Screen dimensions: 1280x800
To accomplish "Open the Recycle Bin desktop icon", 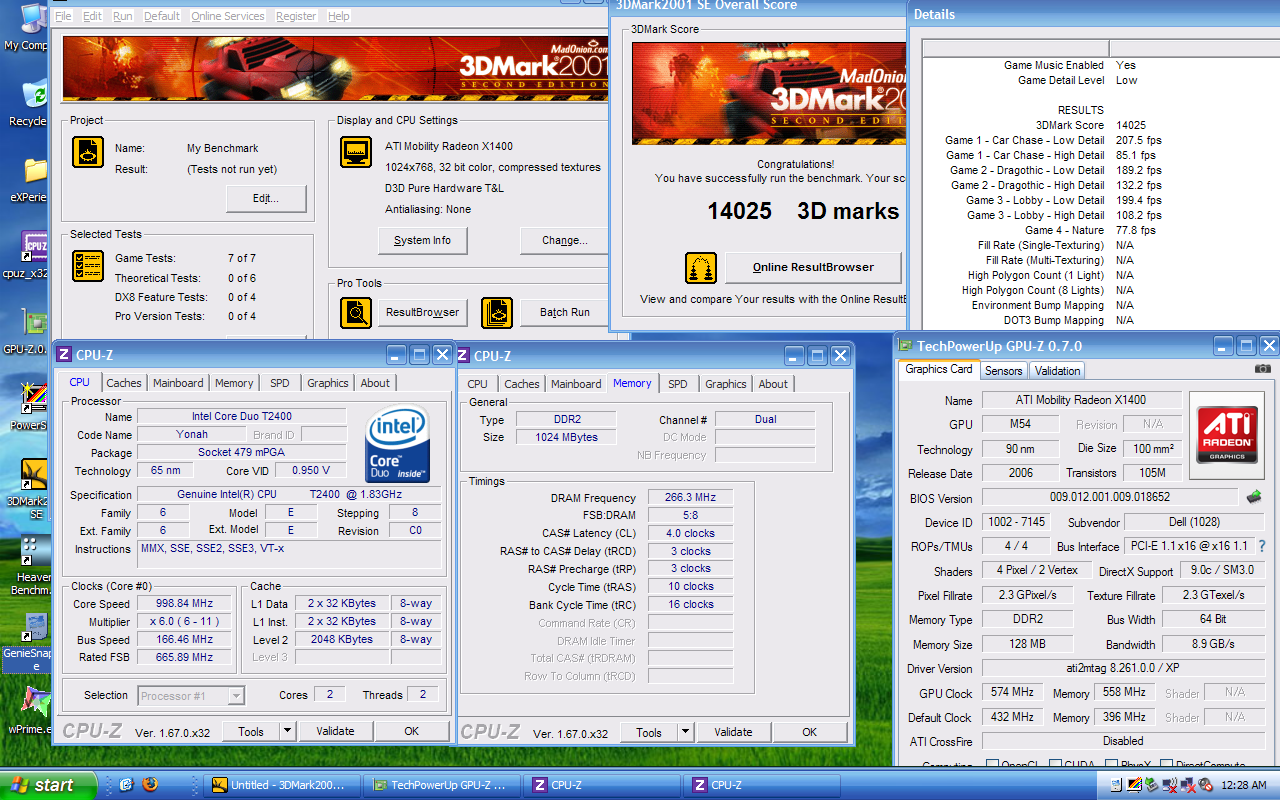I will [30, 100].
